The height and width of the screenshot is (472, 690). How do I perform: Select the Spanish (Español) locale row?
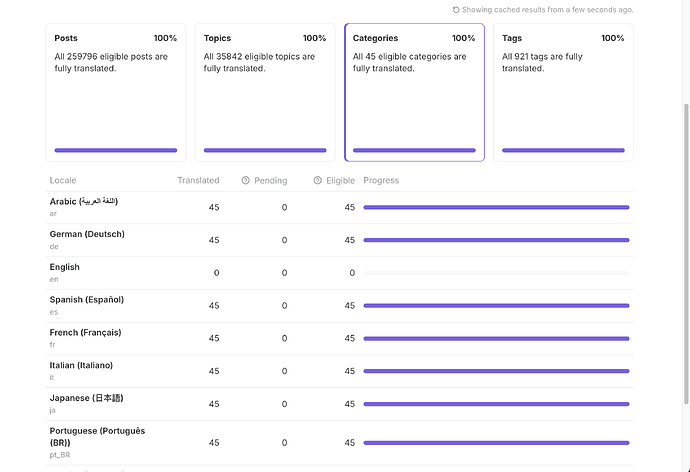click(339, 306)
